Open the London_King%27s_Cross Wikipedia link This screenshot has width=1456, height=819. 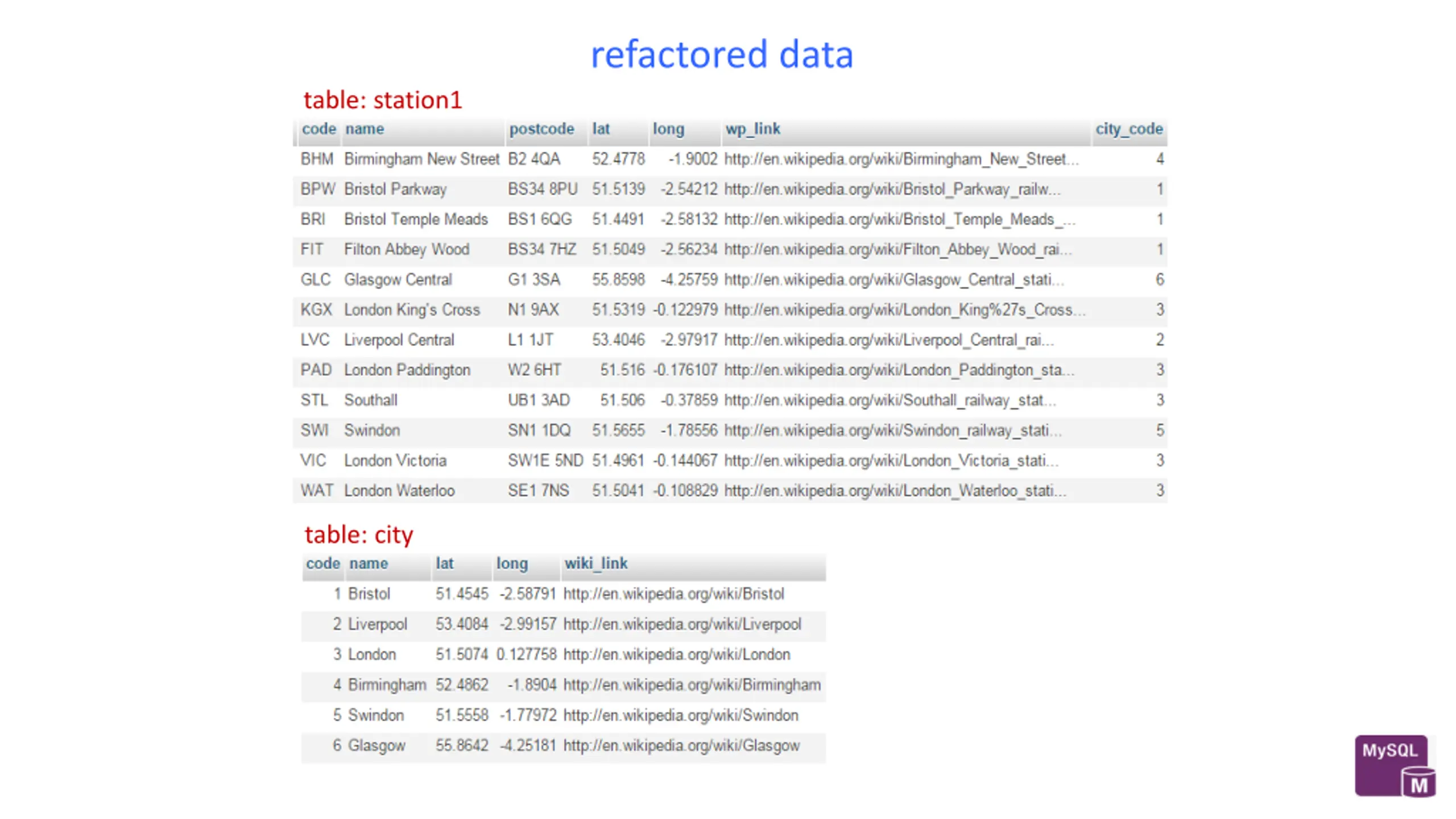(x=904, y=309)
